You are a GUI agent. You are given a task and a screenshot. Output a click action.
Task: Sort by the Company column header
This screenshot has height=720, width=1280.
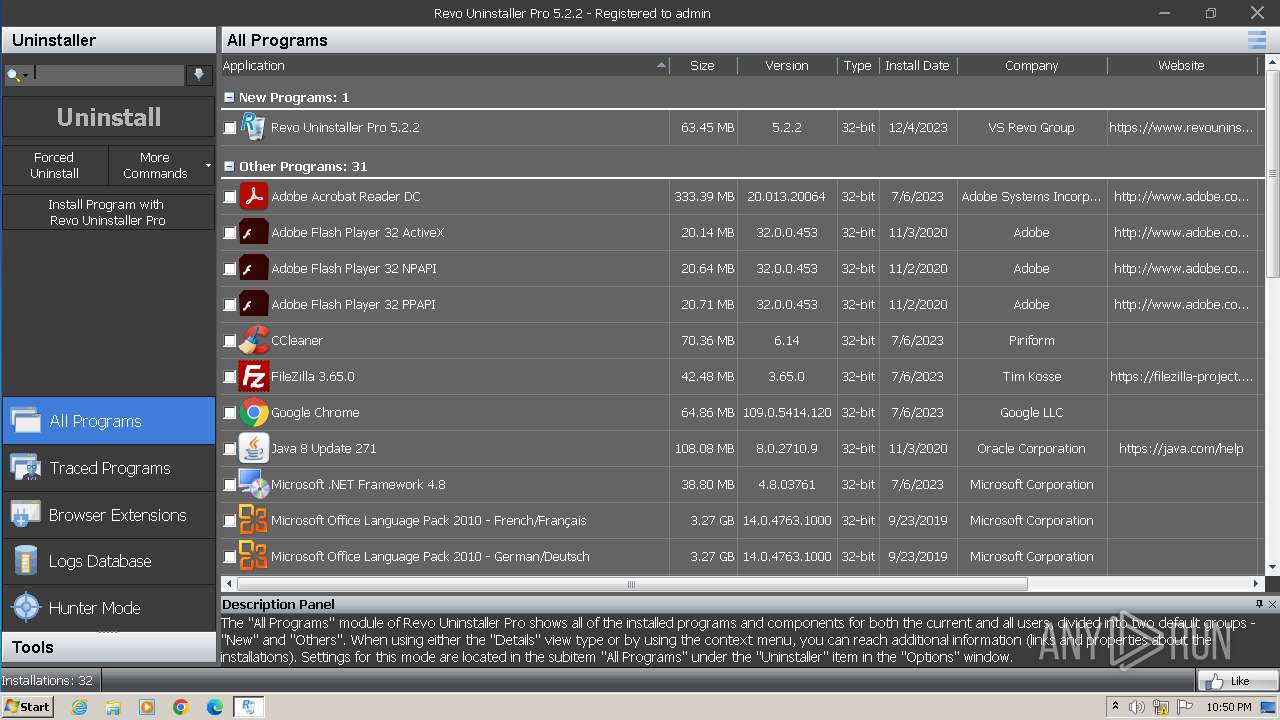[1031, 65]
